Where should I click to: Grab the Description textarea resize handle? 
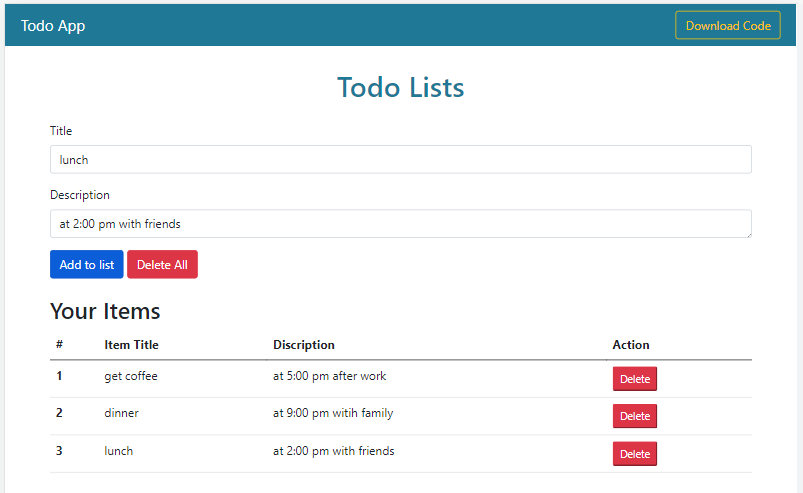749,234
